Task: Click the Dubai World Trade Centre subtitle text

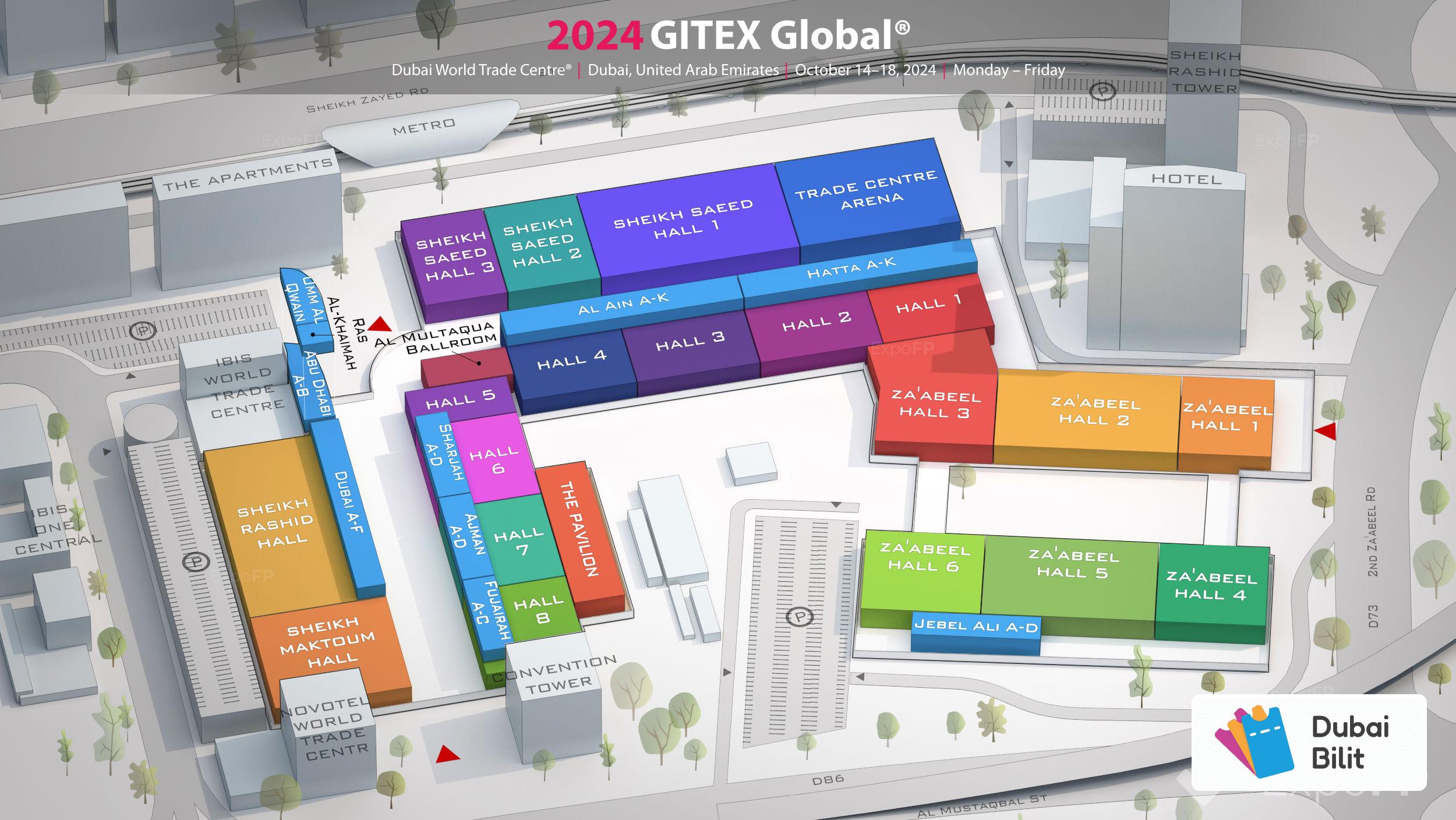Action: tap(481, 70)
